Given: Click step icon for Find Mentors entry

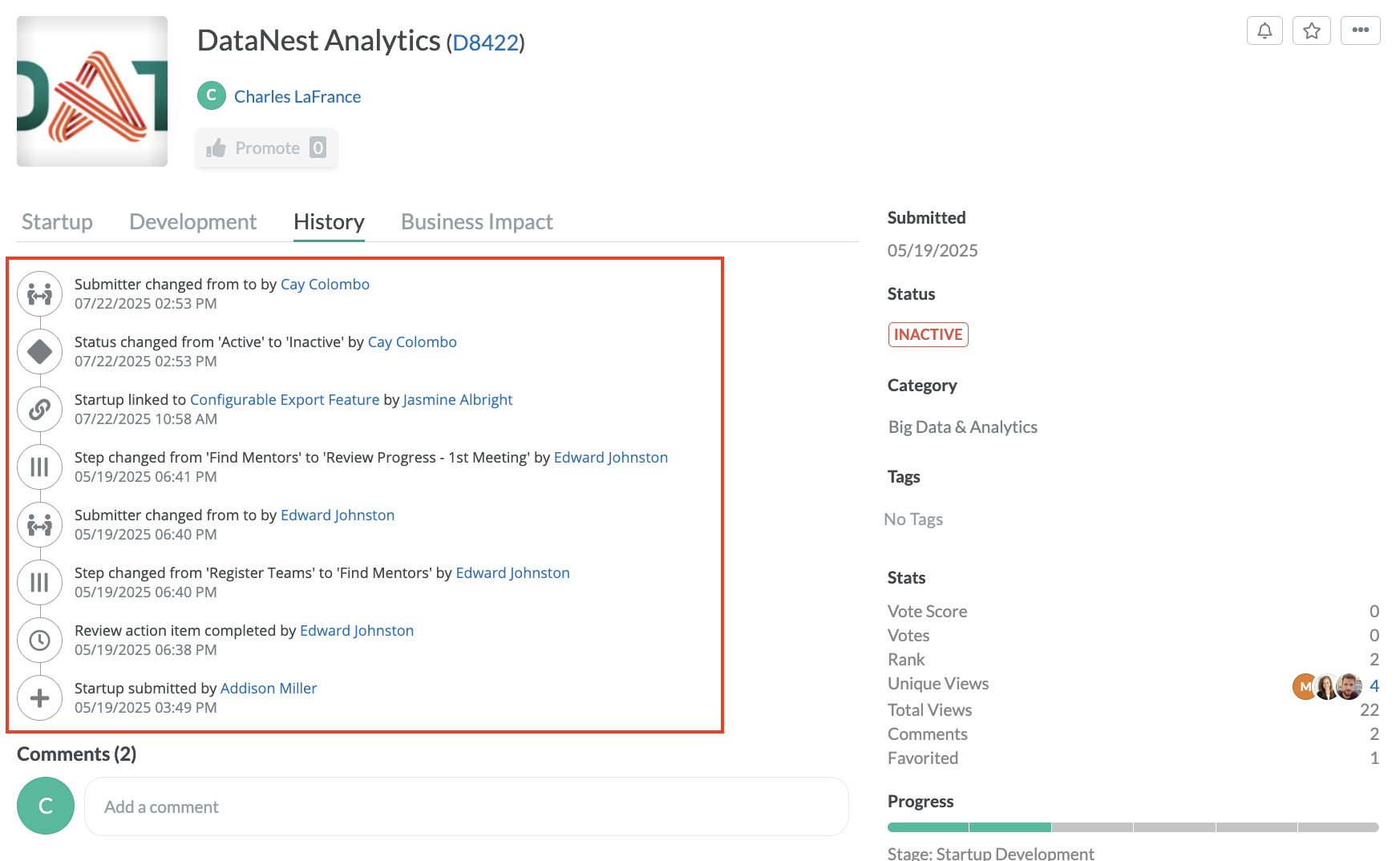Looking at the screenshot, I should (x=40, y=583).
